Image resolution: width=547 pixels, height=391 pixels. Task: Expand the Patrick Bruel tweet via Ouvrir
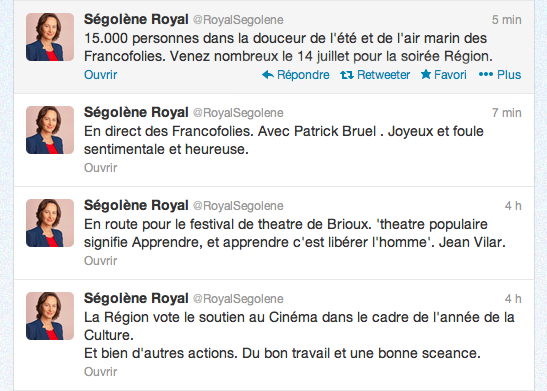tap(100, 168)
